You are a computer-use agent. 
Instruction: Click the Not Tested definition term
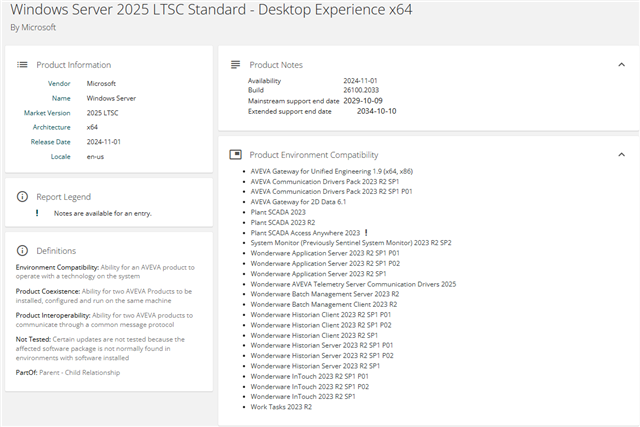[x=33, y=340]
